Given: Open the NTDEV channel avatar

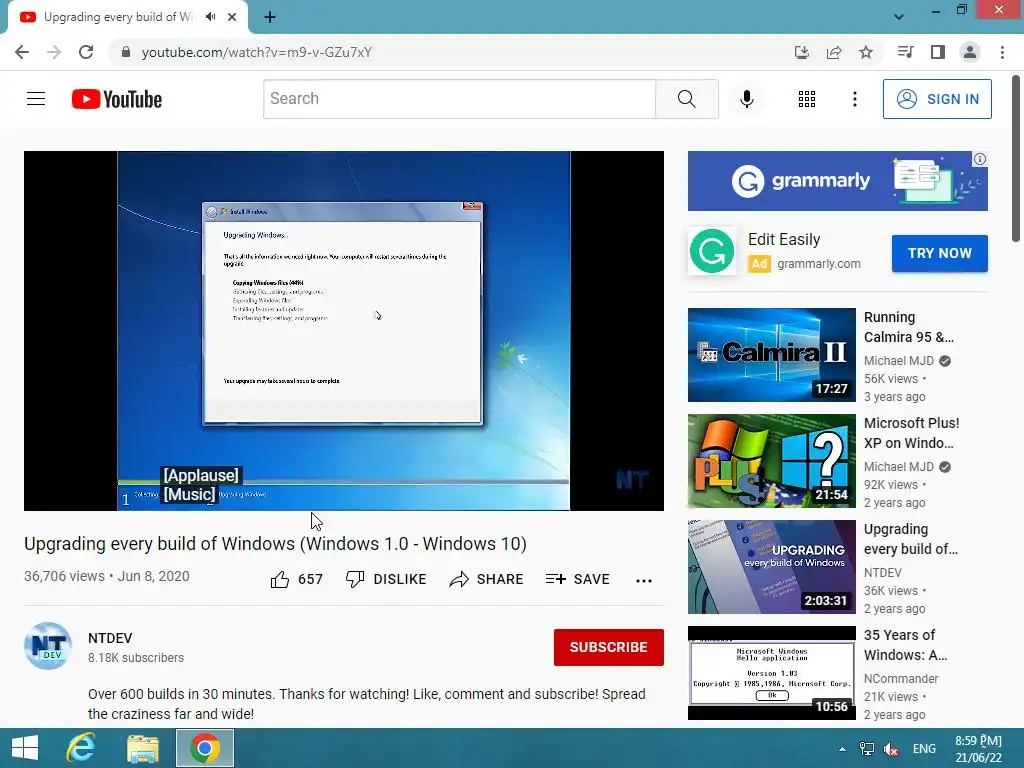Looking at the screenshot, I should click(x=48, y=646).
